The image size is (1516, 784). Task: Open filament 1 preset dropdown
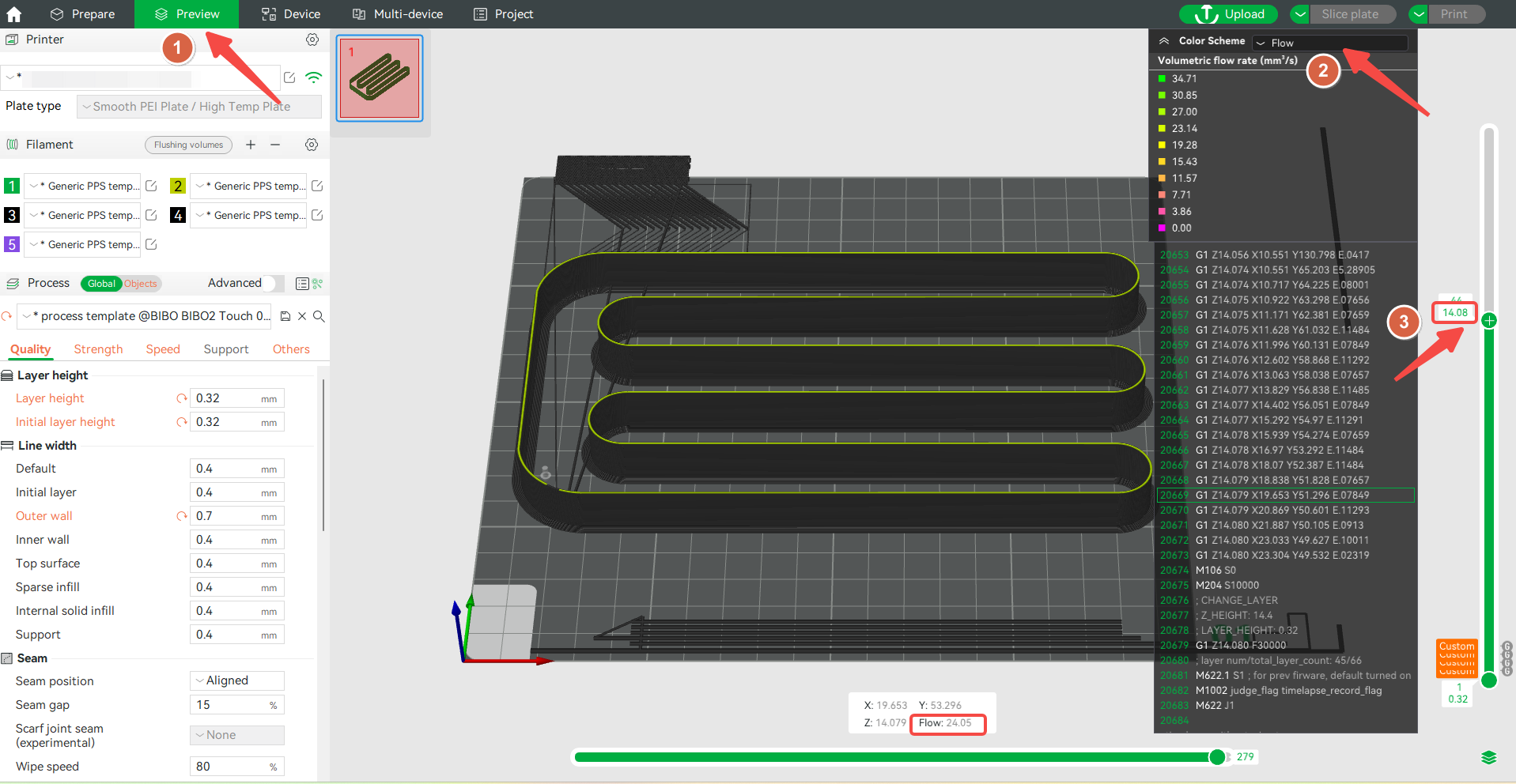click(x=82, y=186)
